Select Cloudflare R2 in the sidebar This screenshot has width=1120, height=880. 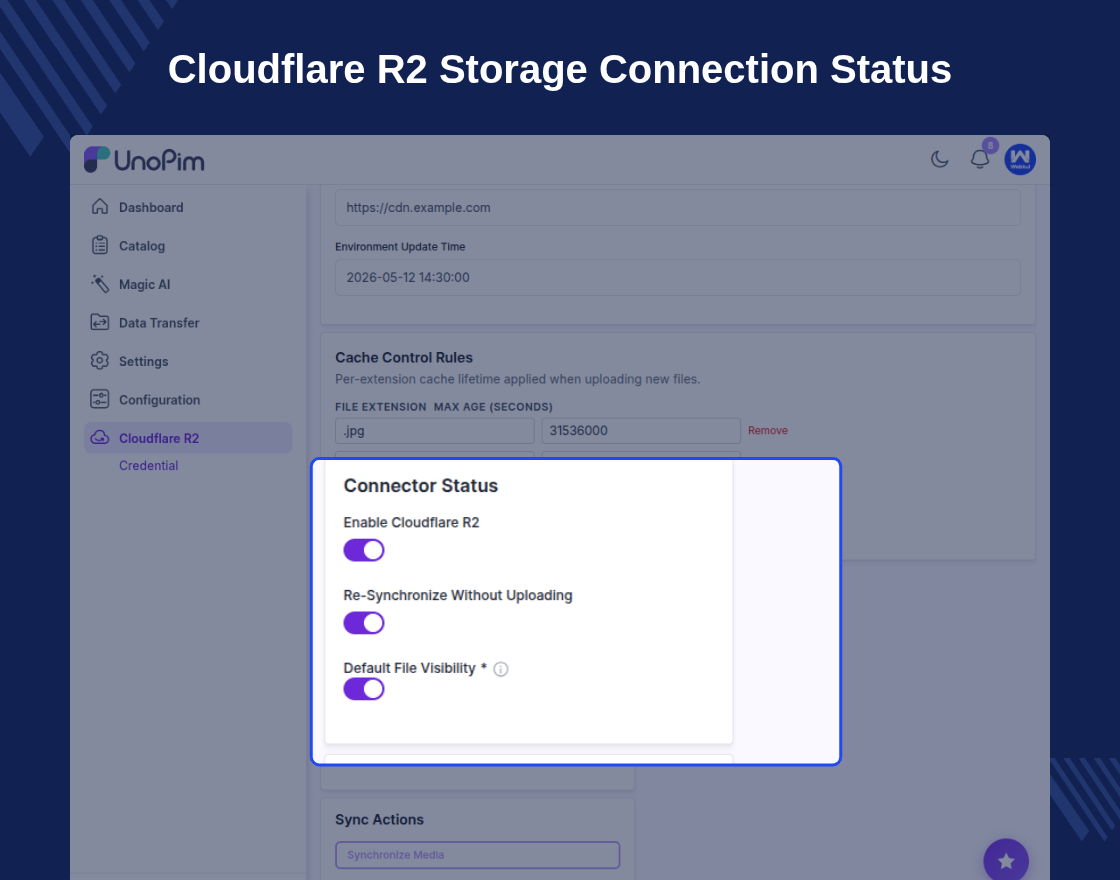tap(188, 438)
